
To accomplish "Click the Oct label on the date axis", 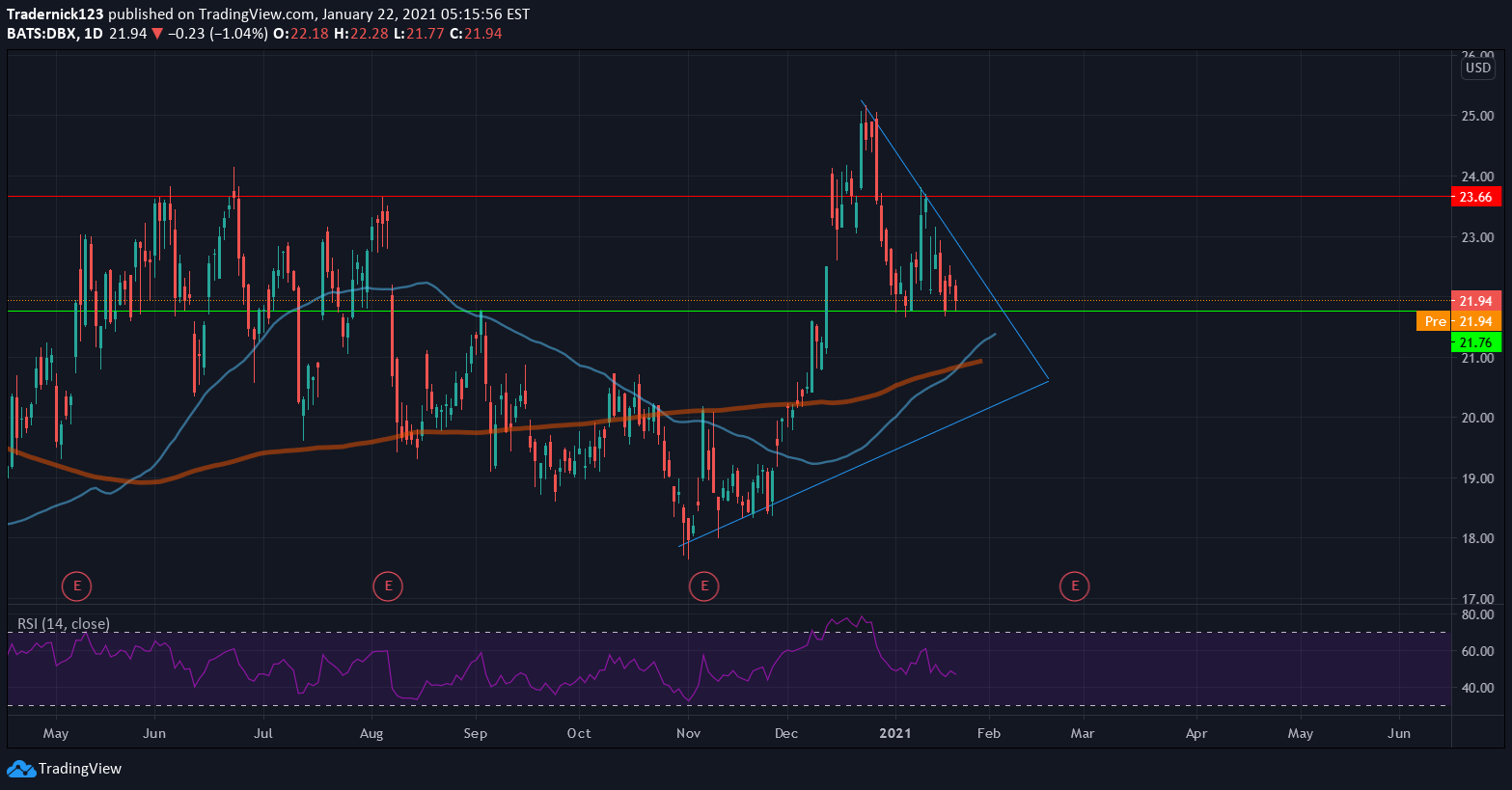I will coord(579,733).
